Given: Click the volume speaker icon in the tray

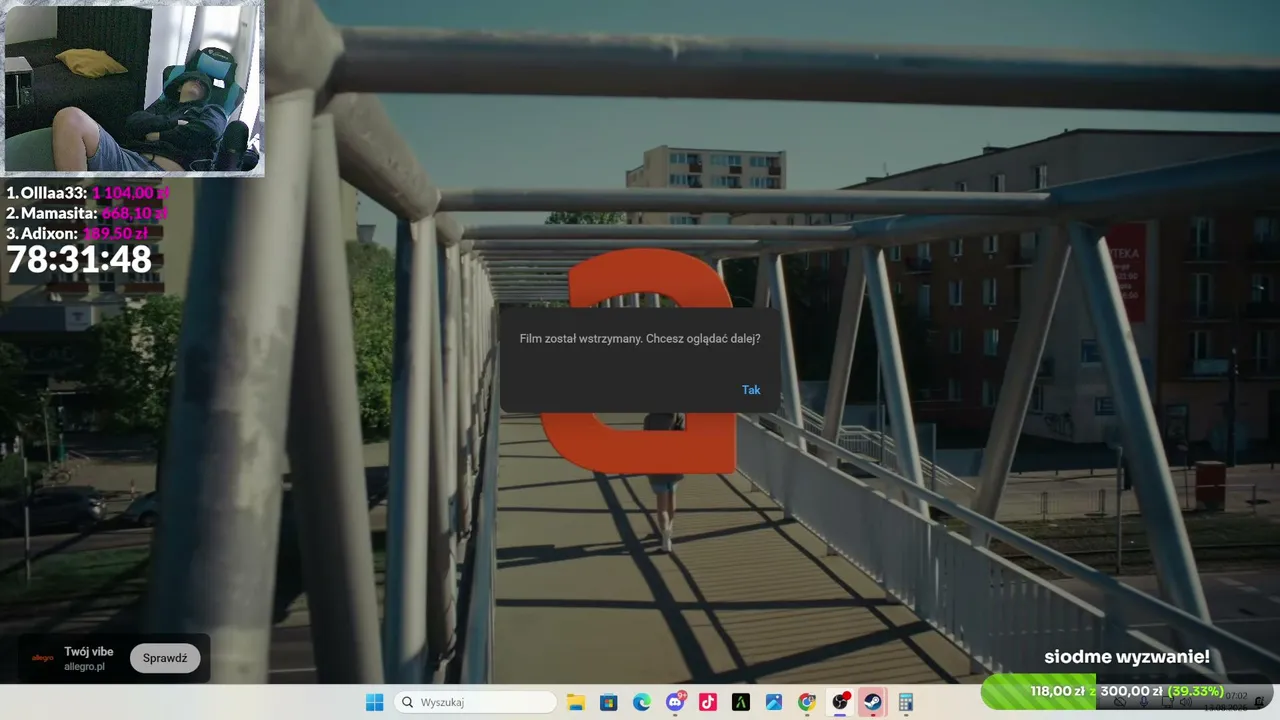Looking at the screenshot, I should pyautogui.click(x=1186, y=702).
